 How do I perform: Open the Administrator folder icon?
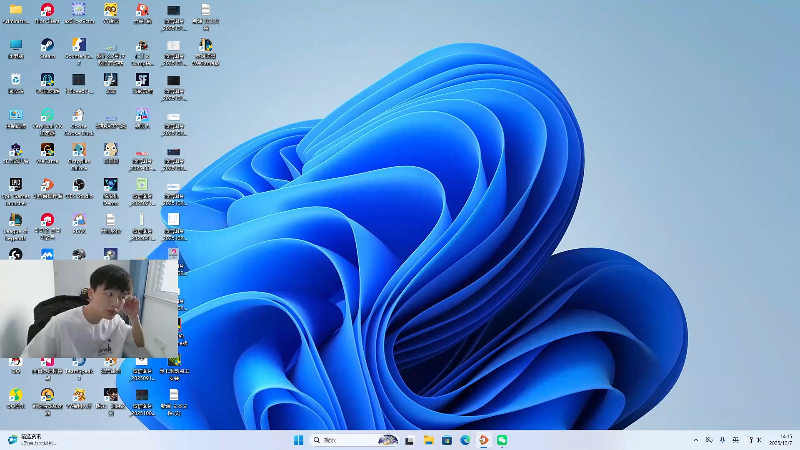16,10
